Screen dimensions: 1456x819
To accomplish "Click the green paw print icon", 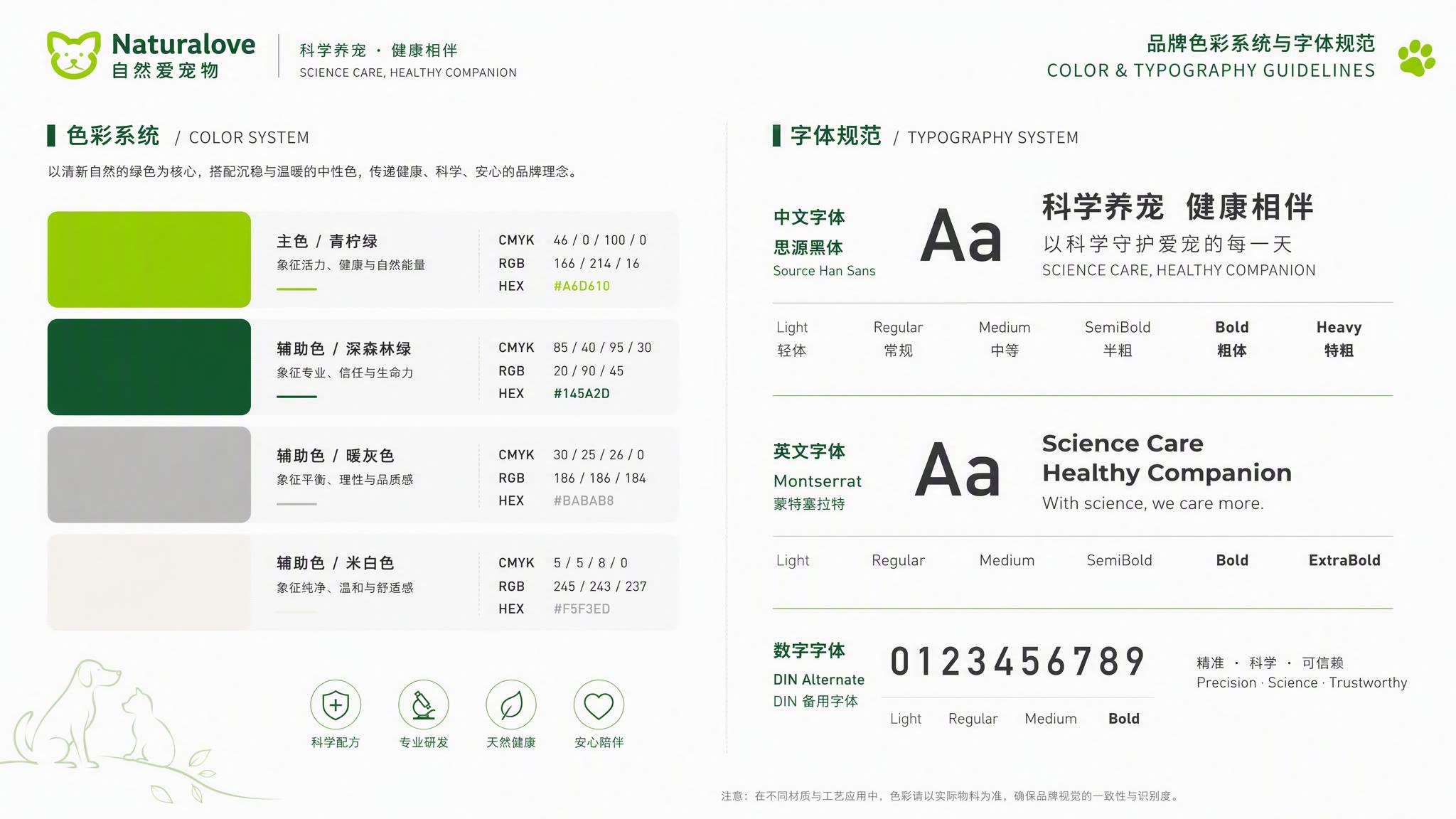I will tap(1416, 58).
